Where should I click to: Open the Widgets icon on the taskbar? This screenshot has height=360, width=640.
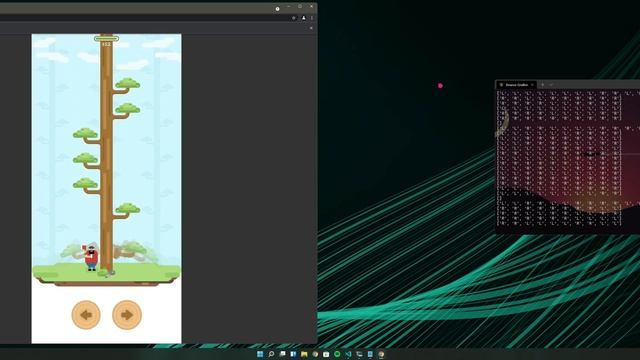293,354
